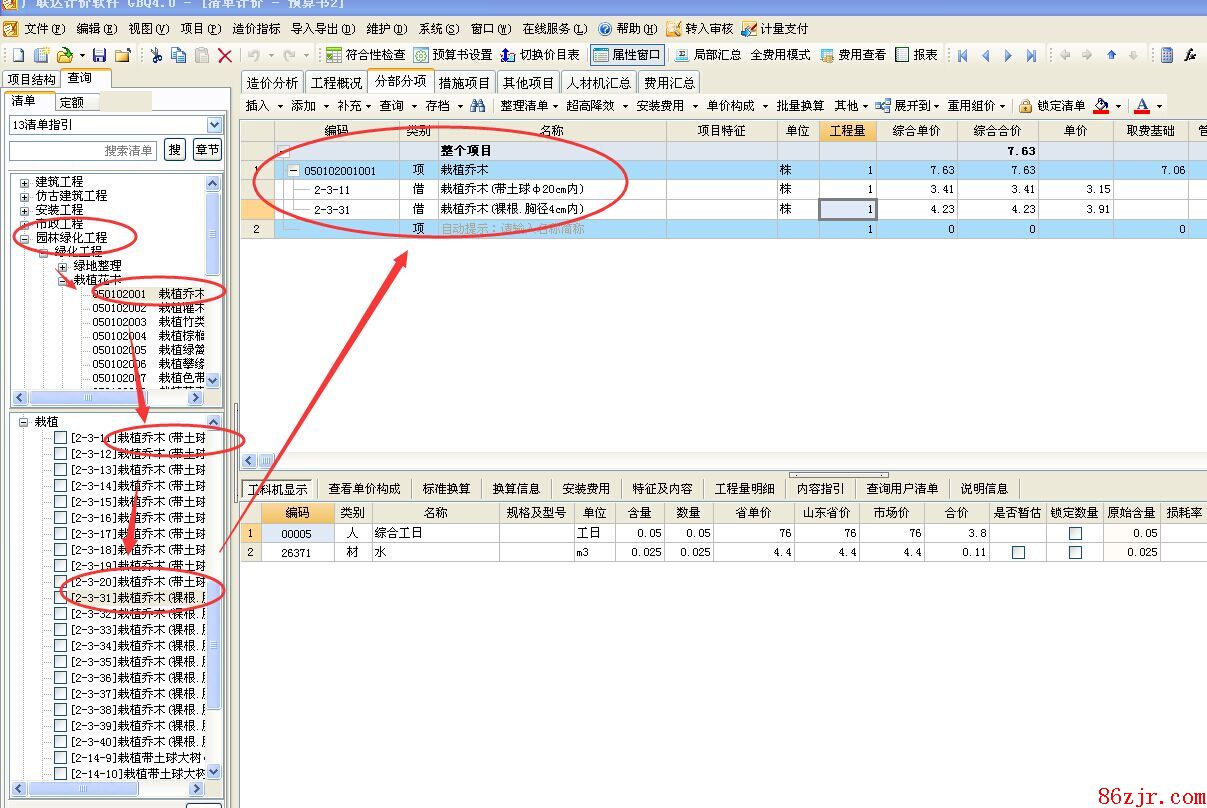Click the binoculars find icon
The height and width of the screenshot is (808, 1207).
(x=478, y=106)
